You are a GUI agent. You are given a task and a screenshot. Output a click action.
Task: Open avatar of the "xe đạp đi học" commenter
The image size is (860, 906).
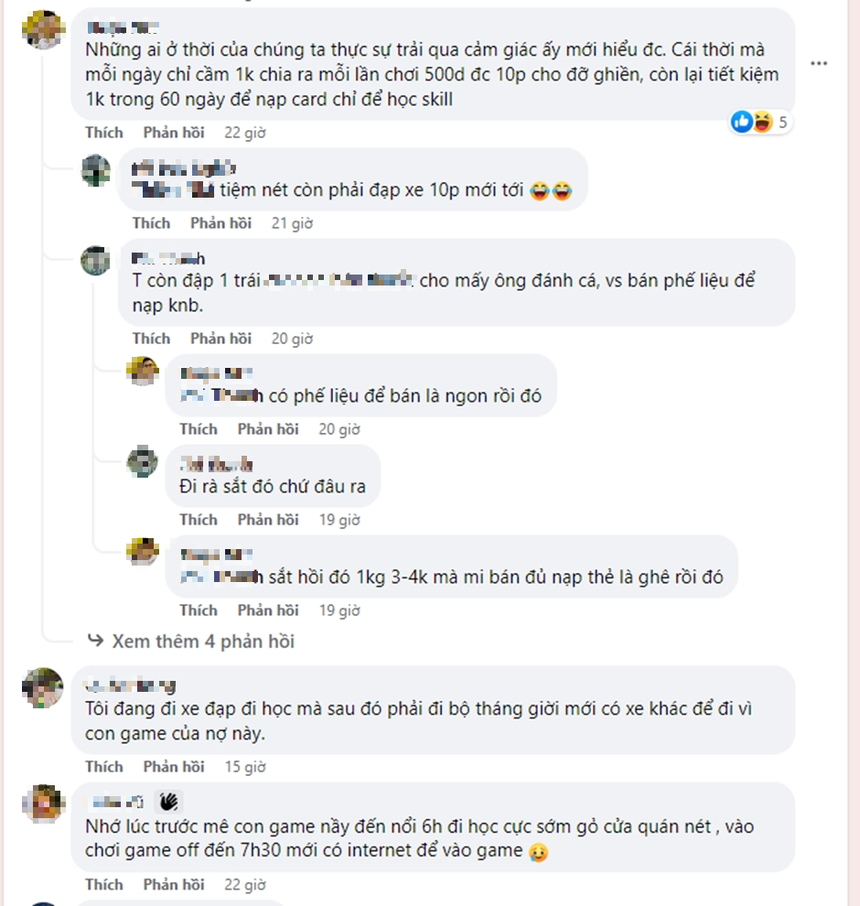[45, 687]
